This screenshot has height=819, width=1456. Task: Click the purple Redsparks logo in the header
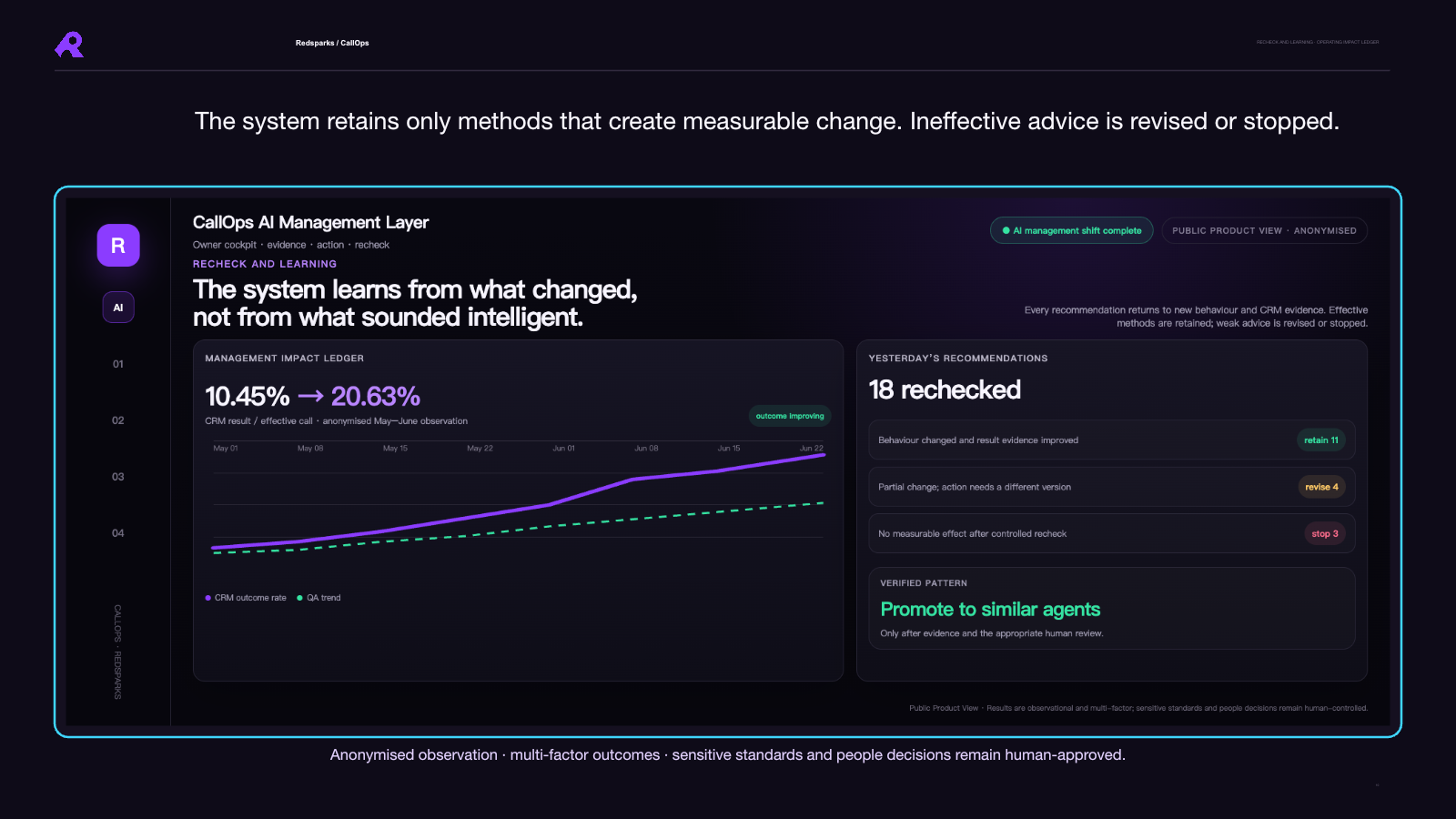click(x=69, y=45)
